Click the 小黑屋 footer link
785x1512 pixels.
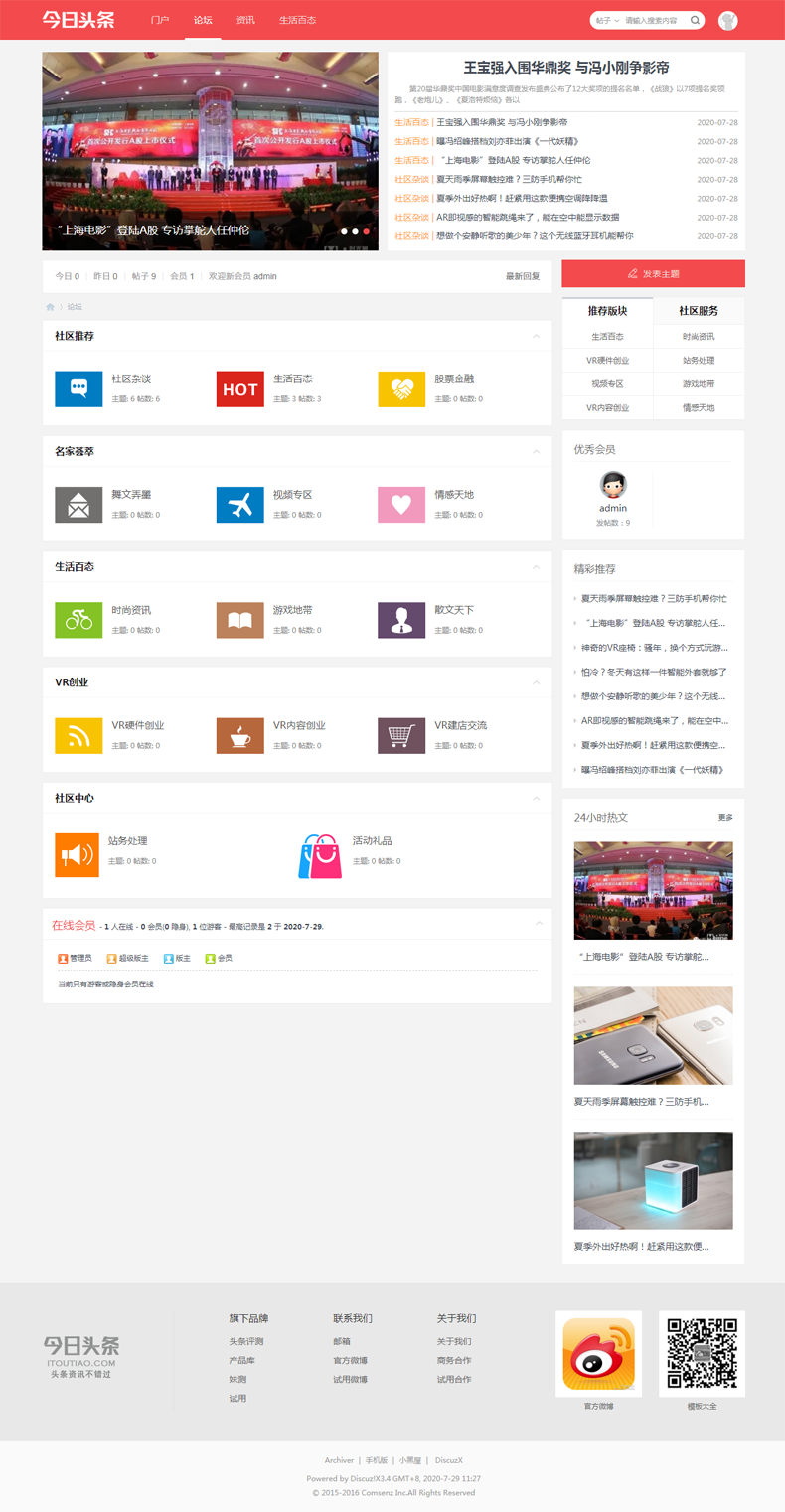(410, 1460)
